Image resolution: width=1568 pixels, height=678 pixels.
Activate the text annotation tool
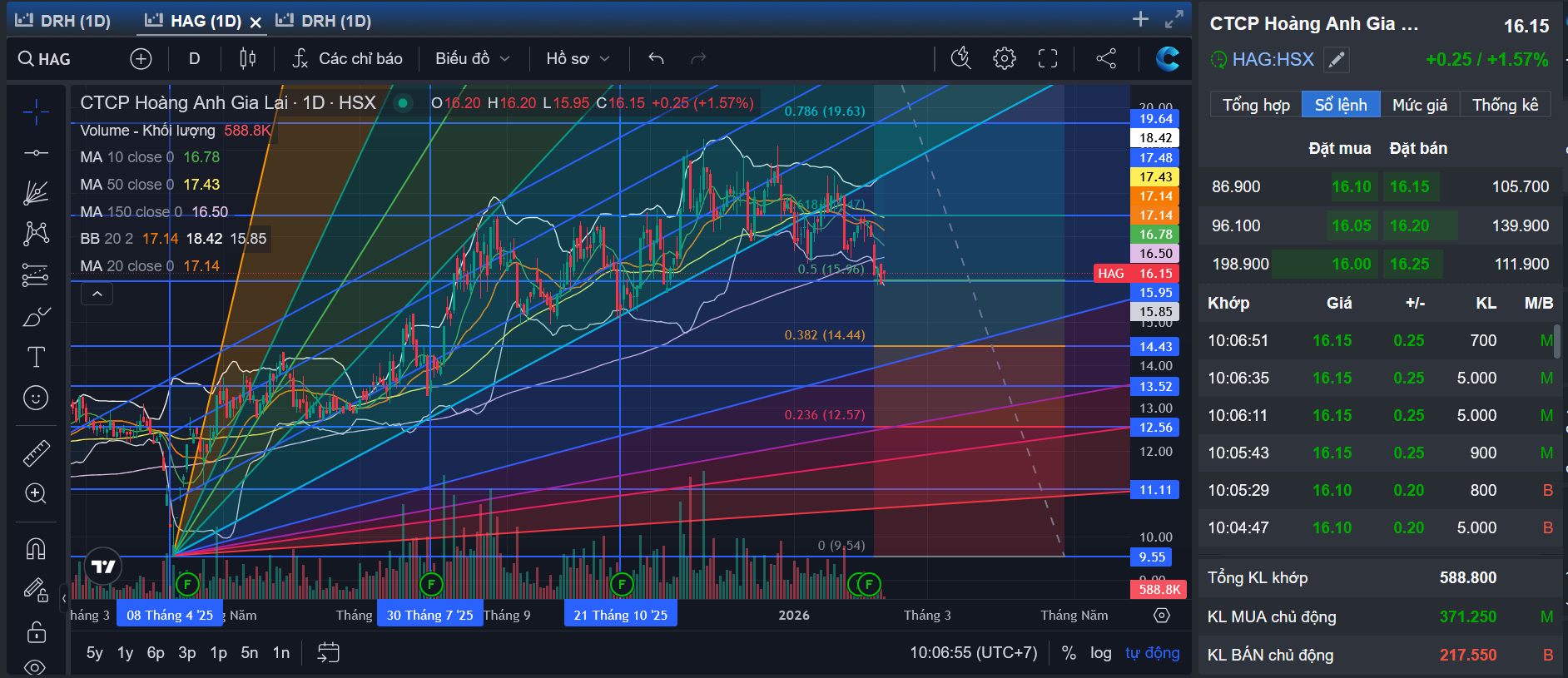coord(36,357)
